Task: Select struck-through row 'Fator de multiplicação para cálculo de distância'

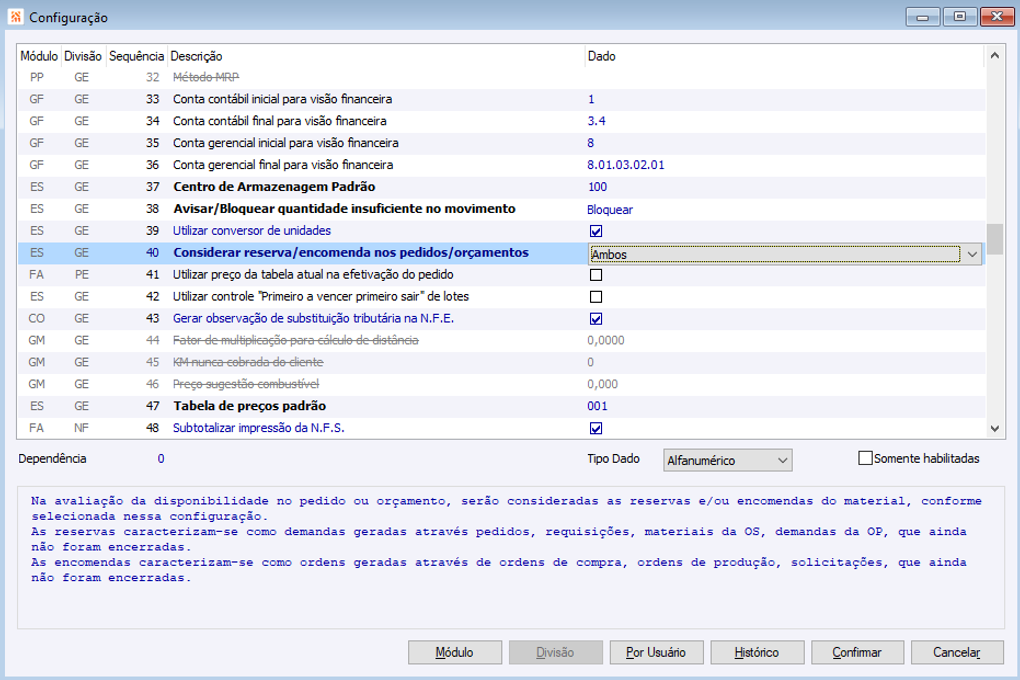Action: 501,340
